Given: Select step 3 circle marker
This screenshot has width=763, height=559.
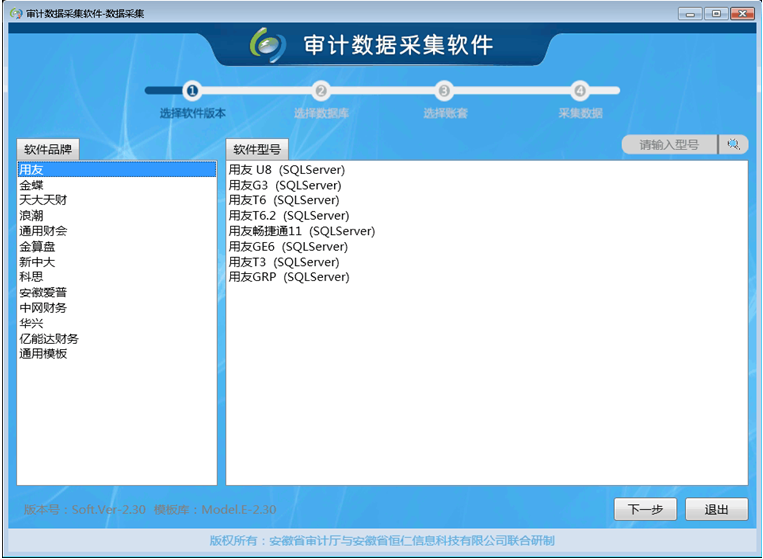Looking at the screenshot, I should pos(444,91).
